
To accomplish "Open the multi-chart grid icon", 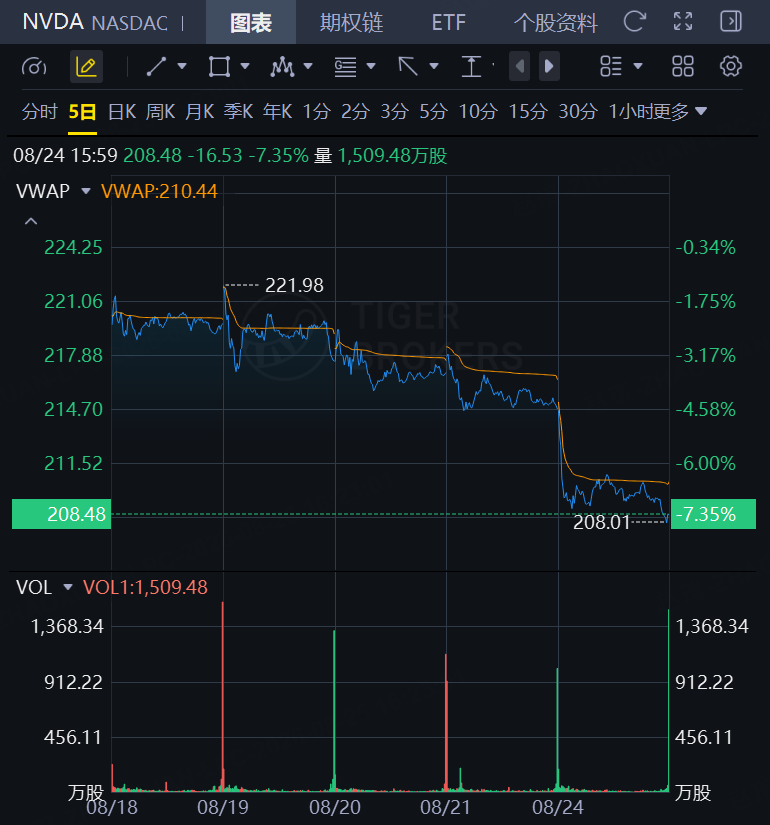I will point(683,66).
